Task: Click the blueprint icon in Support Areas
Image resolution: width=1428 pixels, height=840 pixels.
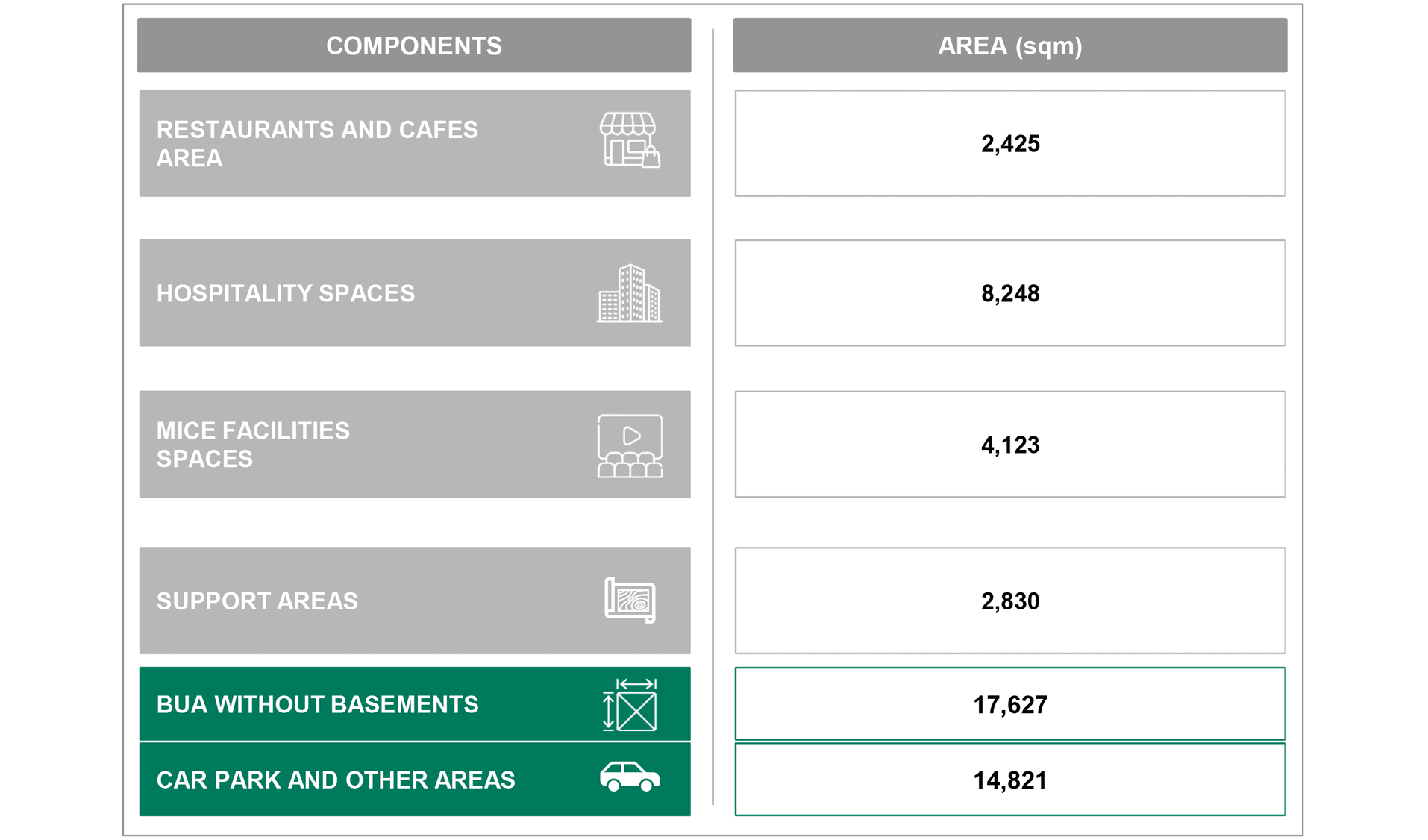Action: pyautogui.click(x=629, y=600)
